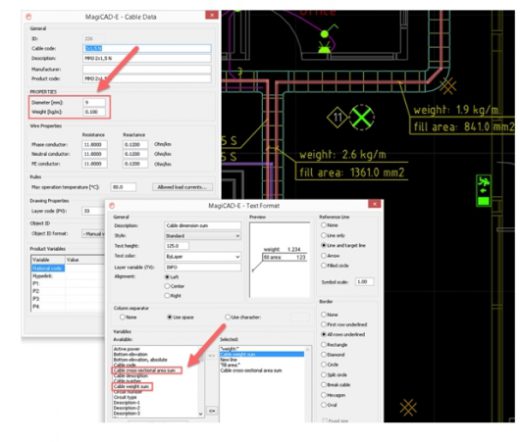Click the 'fill area: 841.0 mm2' label in drawing

click(463, 127)
